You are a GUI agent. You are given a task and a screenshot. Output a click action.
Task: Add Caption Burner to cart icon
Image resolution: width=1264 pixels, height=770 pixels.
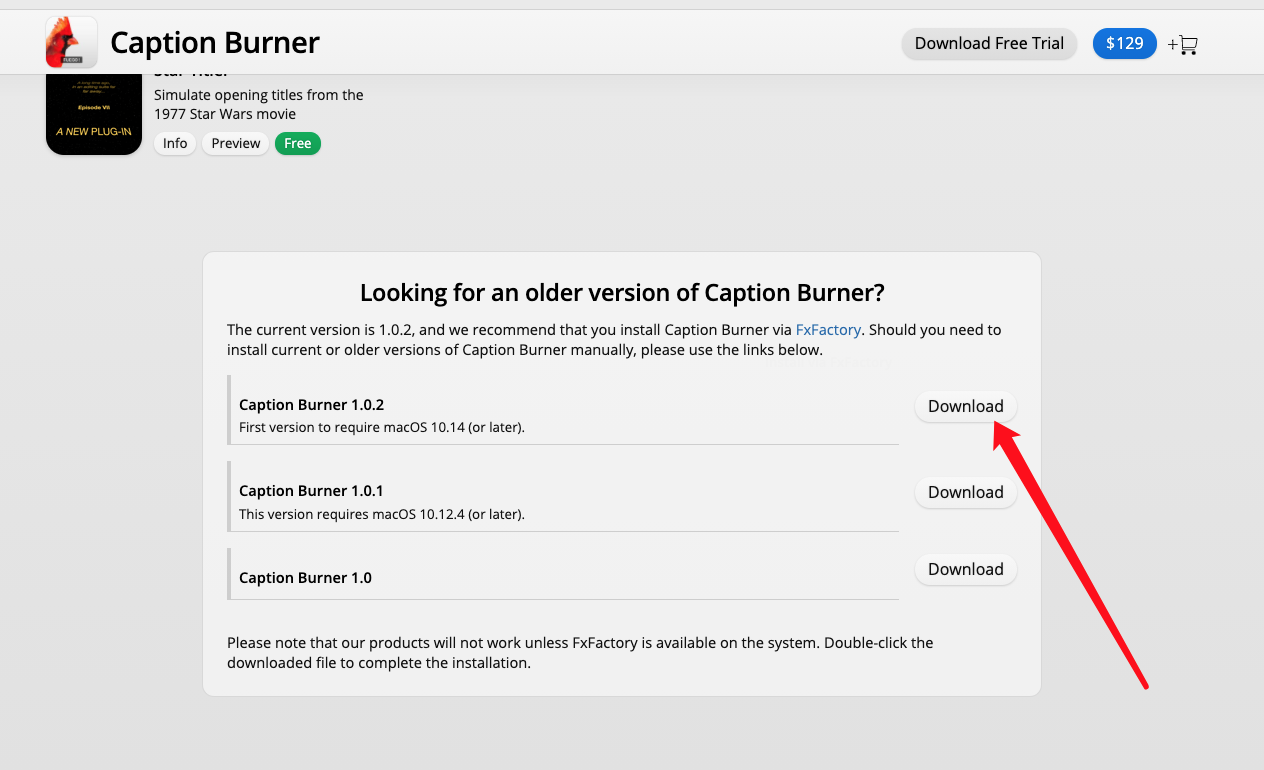(x=1182, y=44)
